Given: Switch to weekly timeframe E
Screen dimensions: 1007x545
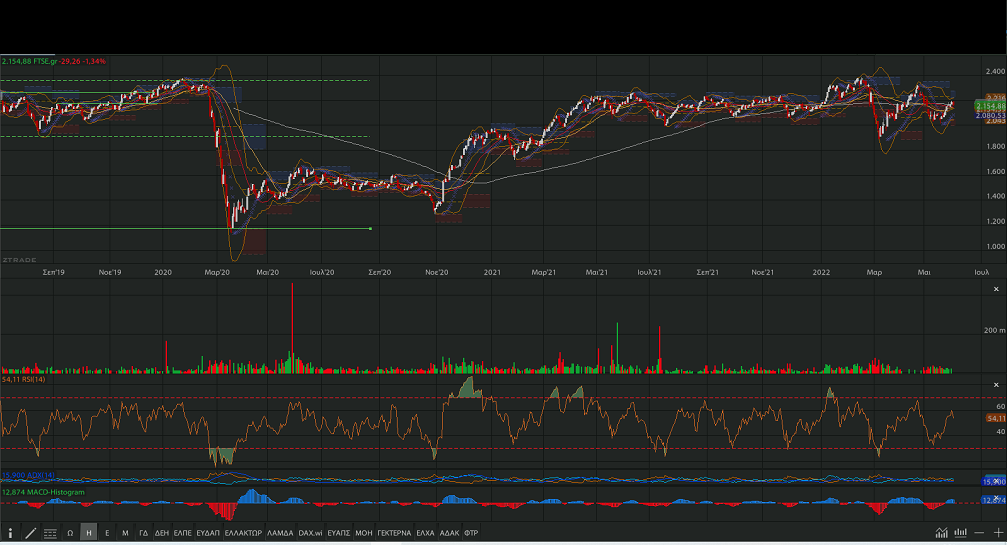Looking at the screenshot, I should [x=107, y=534].
